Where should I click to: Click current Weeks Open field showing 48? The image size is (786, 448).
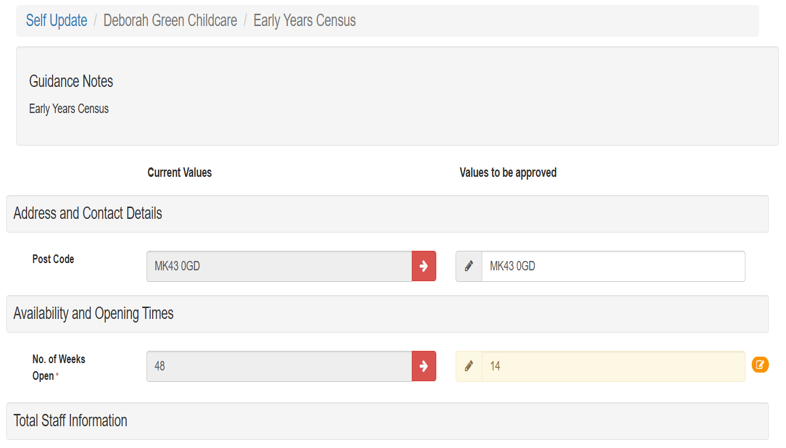(x=278, y=366)
